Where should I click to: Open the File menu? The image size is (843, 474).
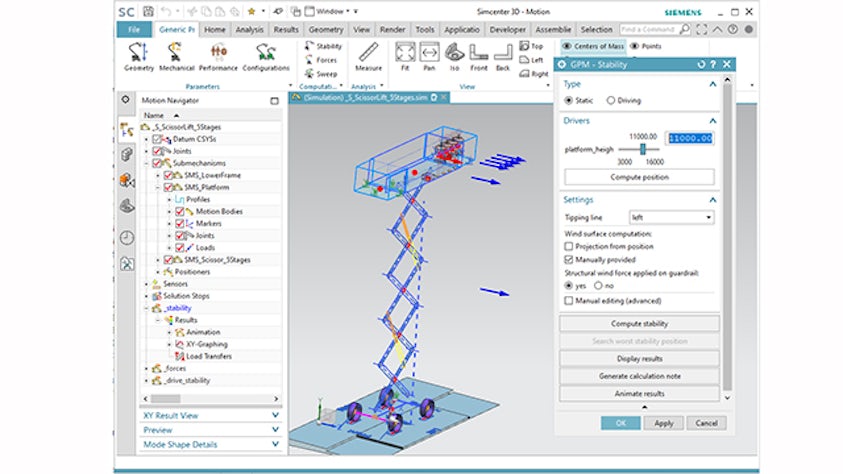[134, 30]
